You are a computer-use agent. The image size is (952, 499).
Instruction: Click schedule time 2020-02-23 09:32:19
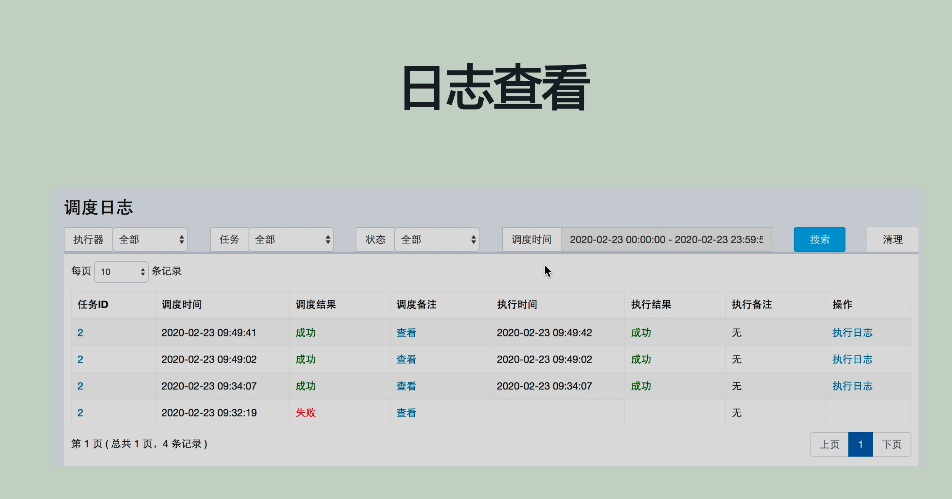point(209,413)
